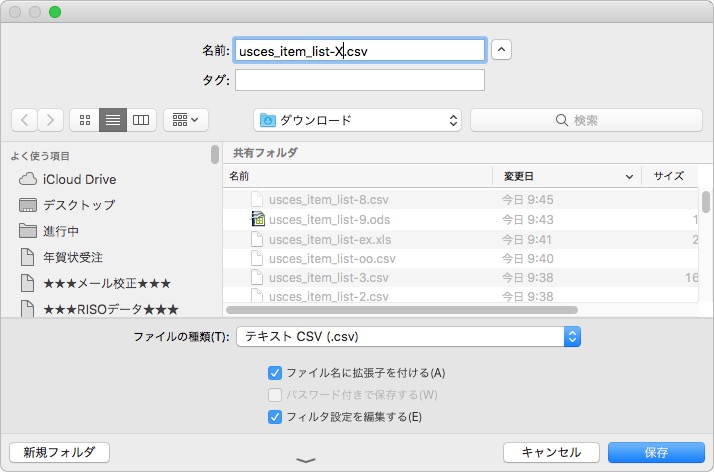The height and width of the screenshot is (472, 714).
Task: Click the horizontal scrollbar of file list
Action: 402,310
